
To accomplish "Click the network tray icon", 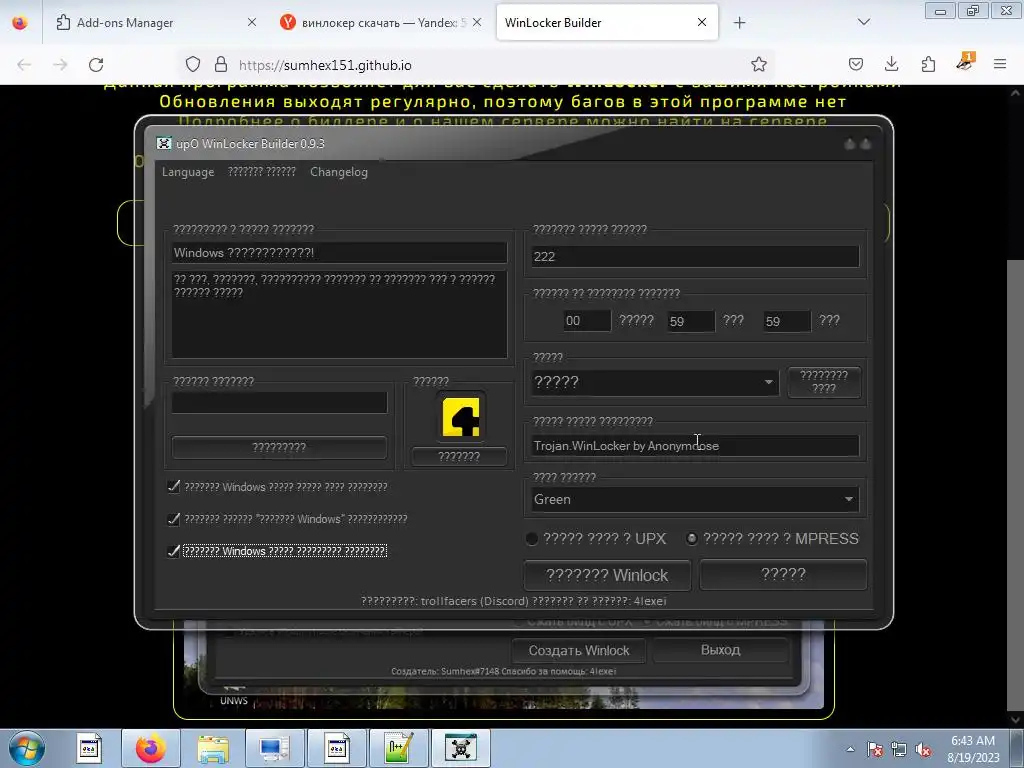I will [x=899, y=749].
